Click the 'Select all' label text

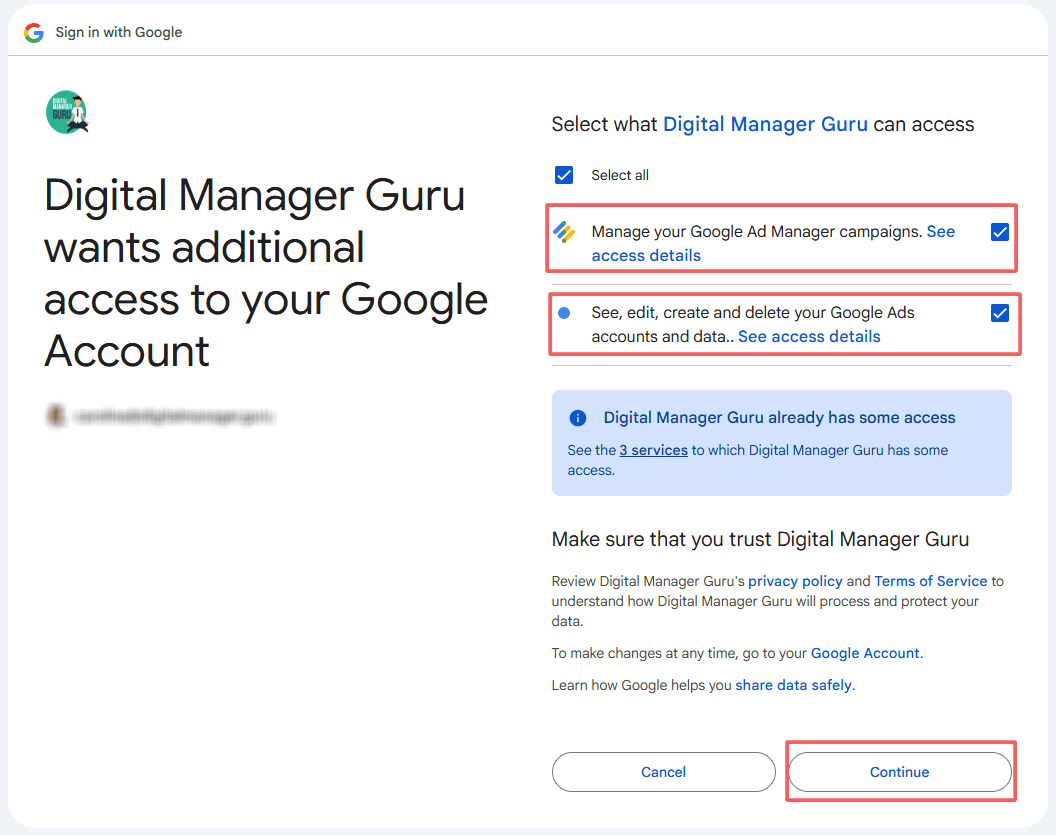click(620, 176)
